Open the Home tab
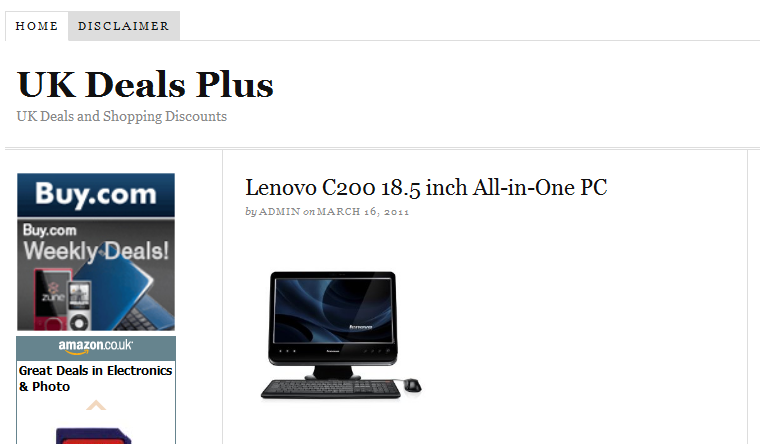Image resolution: width=760 pixels, height=444 pixels. point(37,26)
